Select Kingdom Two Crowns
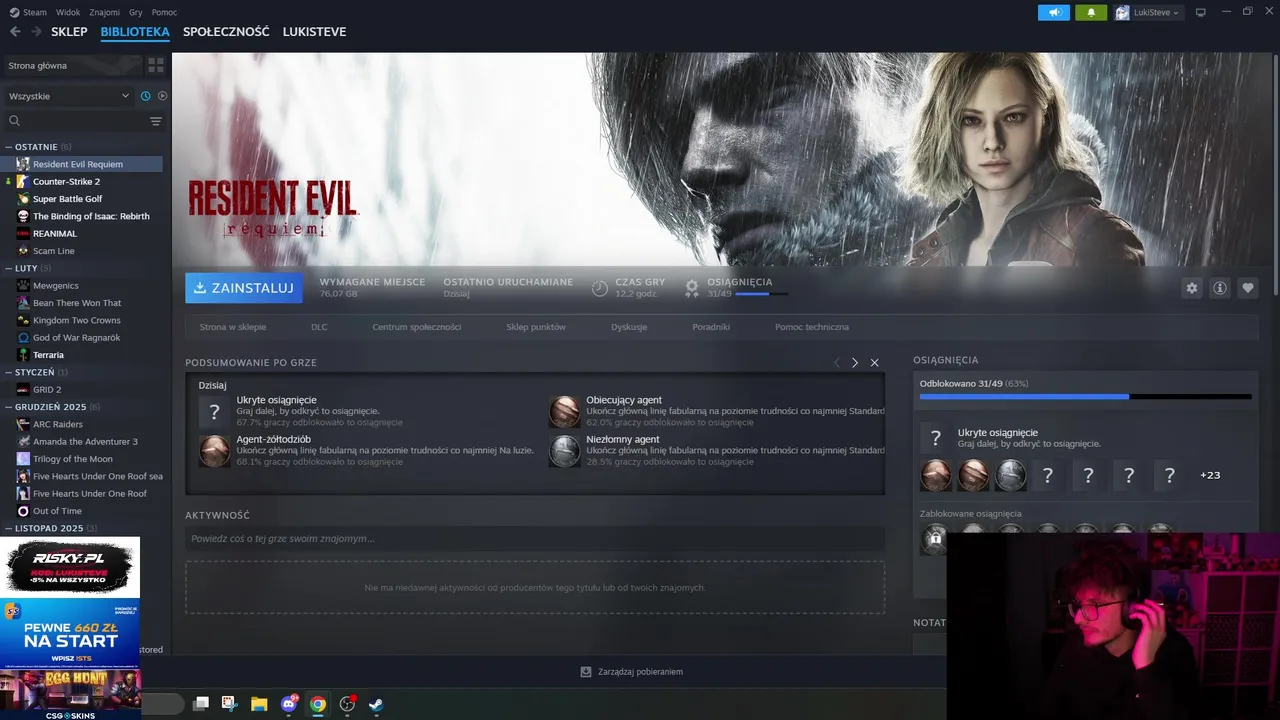 76,320
